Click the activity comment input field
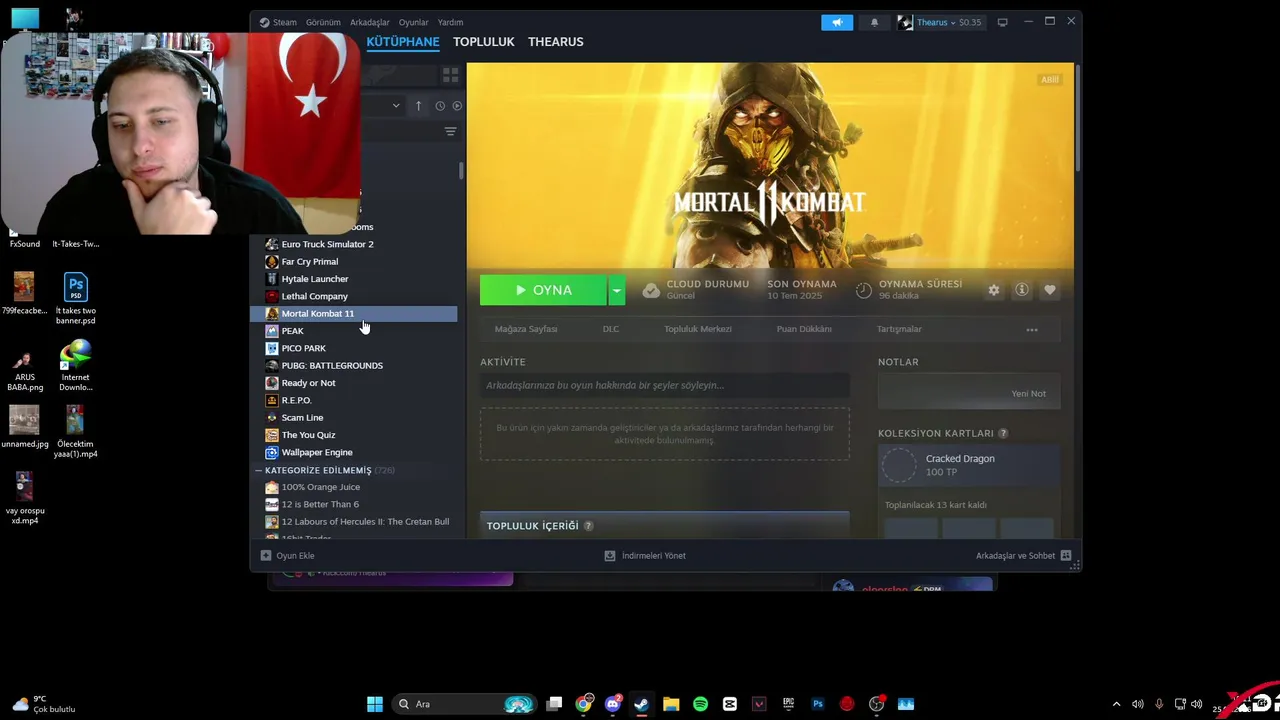The width and height of the screenshot is (1280, 720). pos(665,385)
